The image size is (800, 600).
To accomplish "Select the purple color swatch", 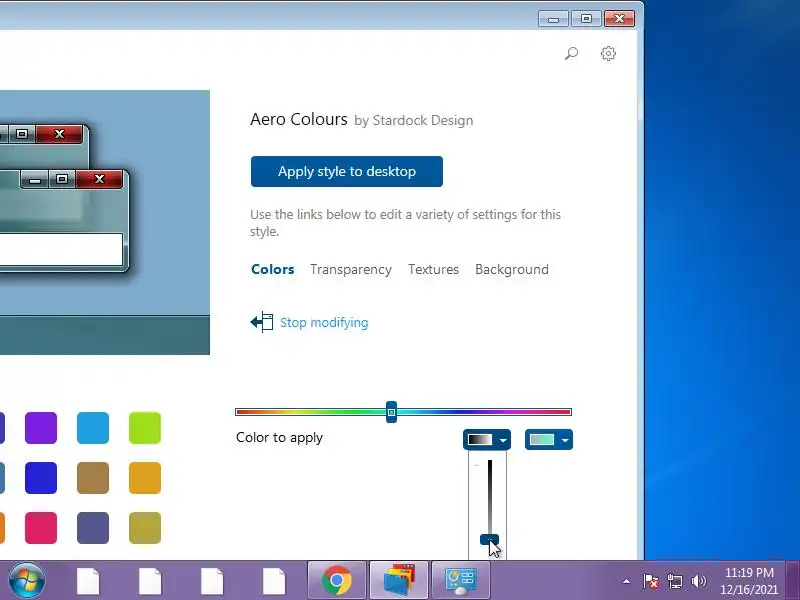I will click(41, 428).
